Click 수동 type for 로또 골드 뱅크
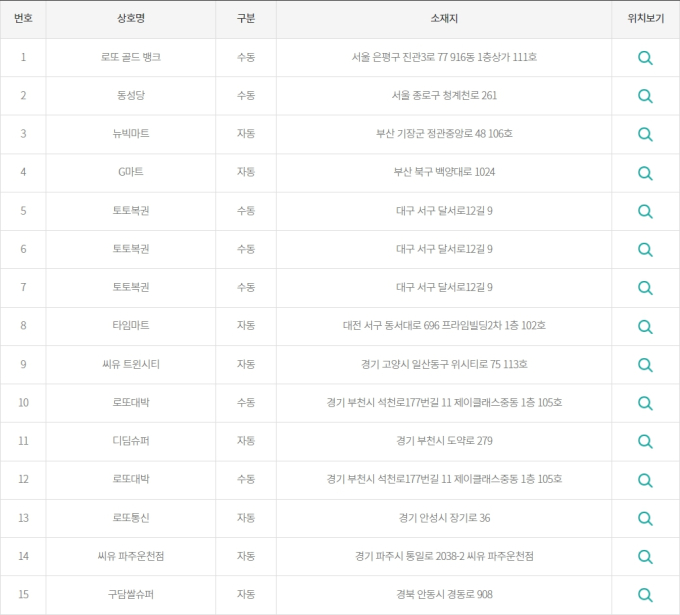 [246, 57]
